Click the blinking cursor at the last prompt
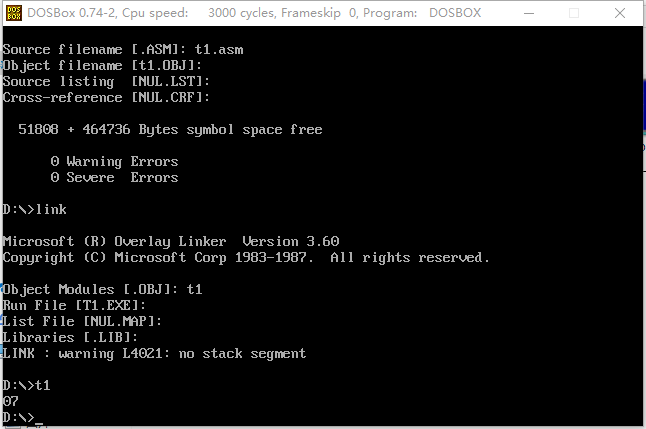The height and width of the screenshot is (429, 646). click(x=39, y=420)
